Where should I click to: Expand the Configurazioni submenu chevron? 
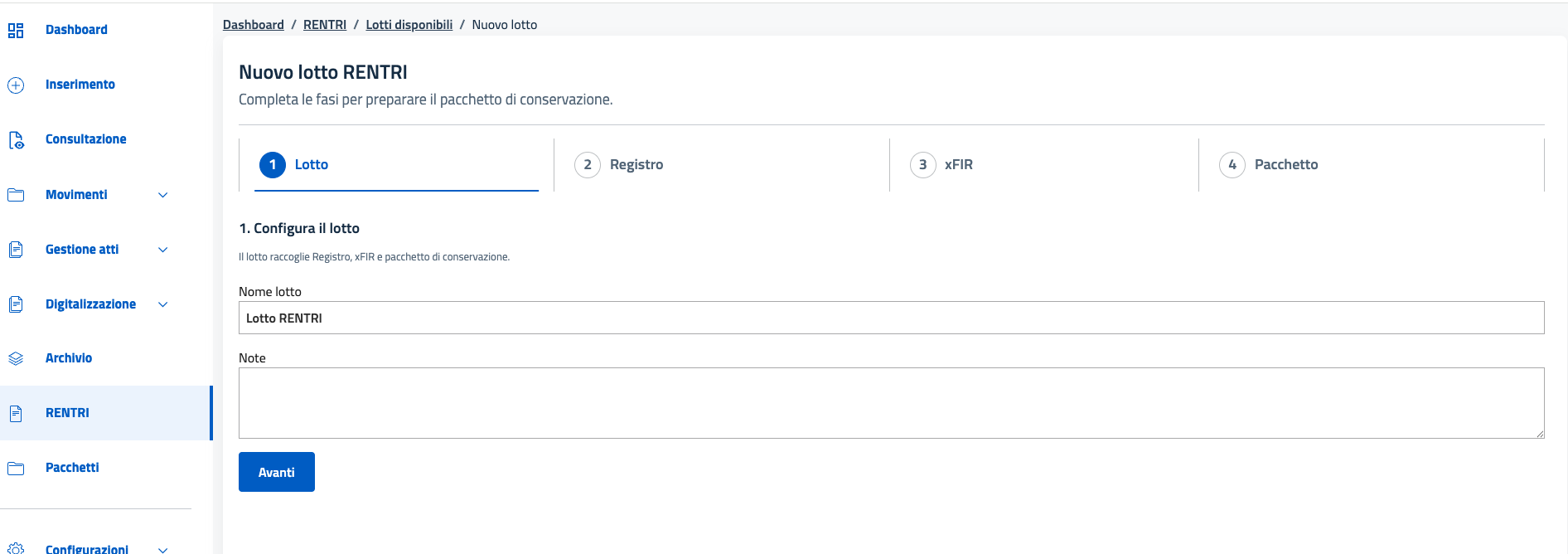(x=163, y=549)
